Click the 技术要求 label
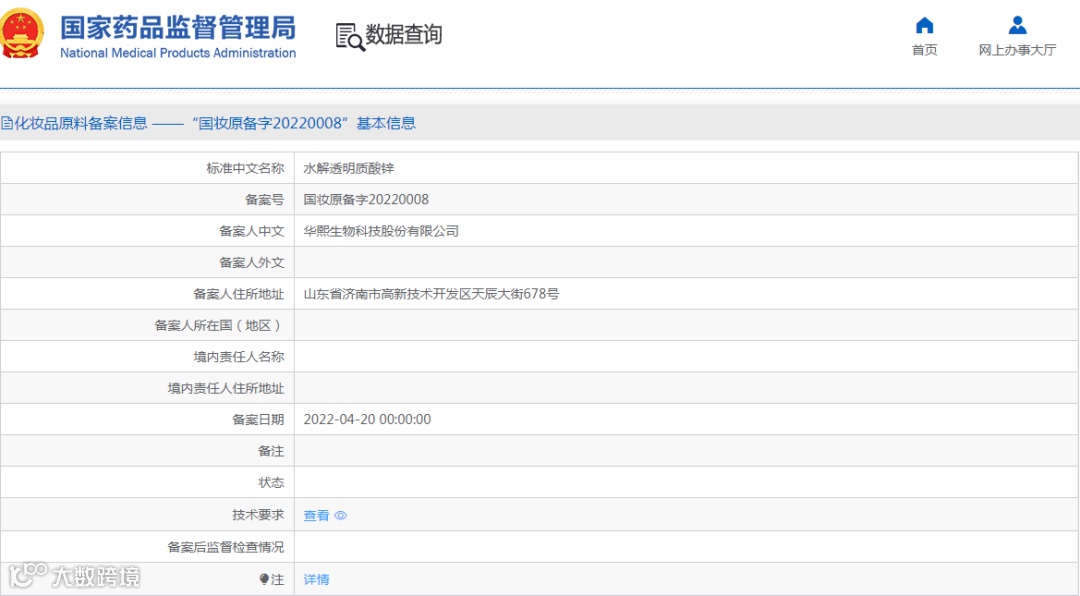 (258, 515)
